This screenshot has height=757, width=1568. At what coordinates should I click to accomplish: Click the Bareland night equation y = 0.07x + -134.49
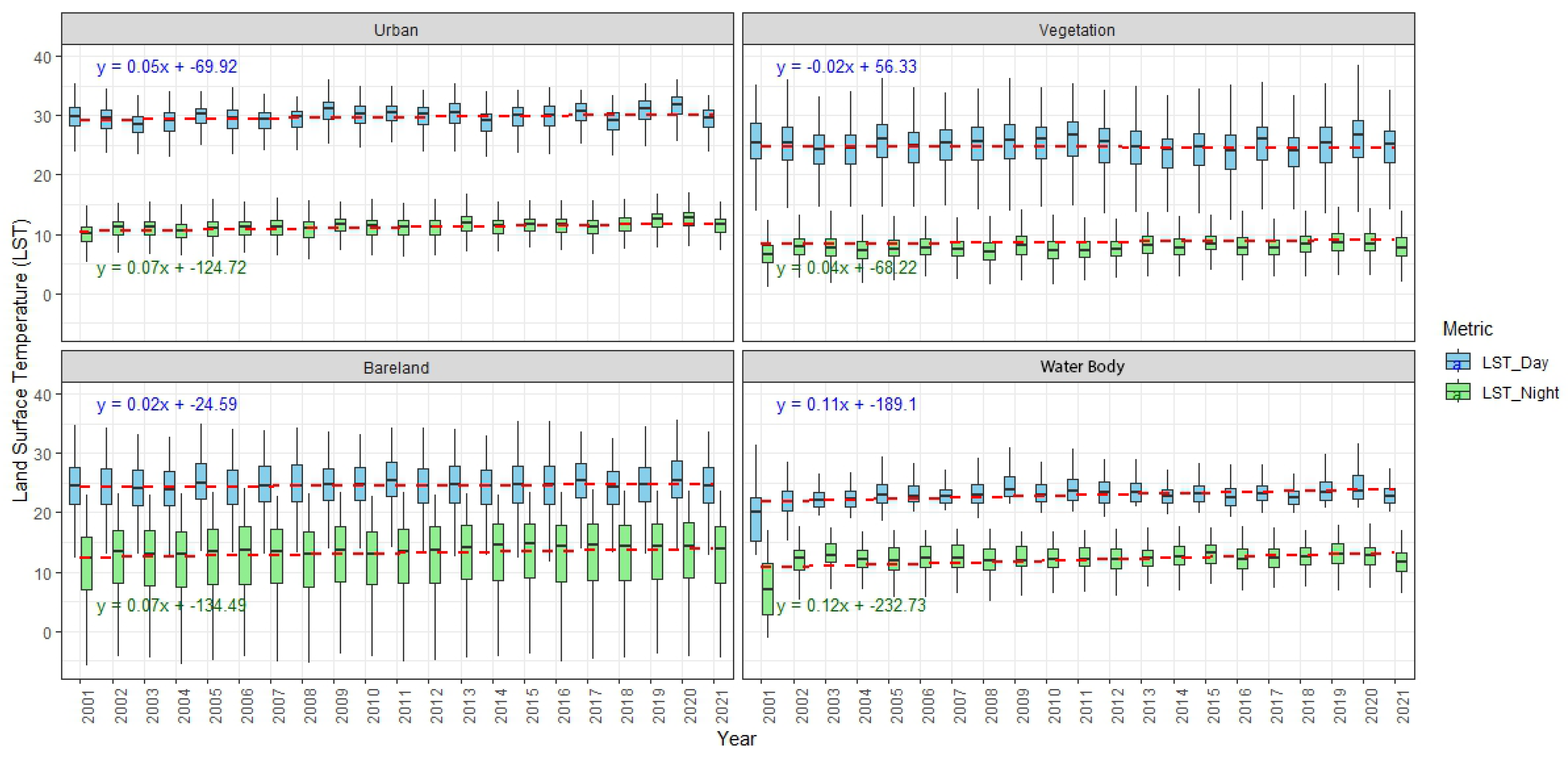coord(171,606)
